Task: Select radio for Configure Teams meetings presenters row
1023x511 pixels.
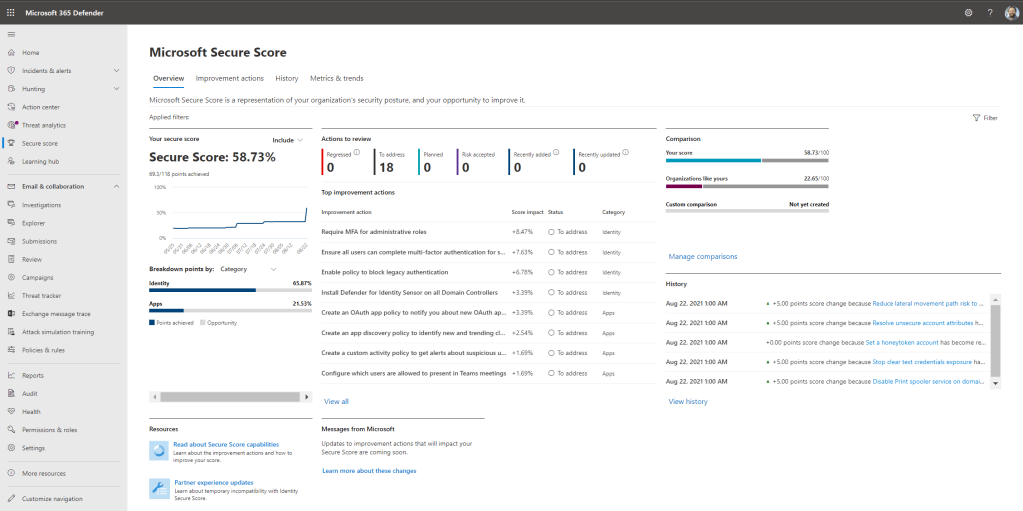Action: point(551,373)
